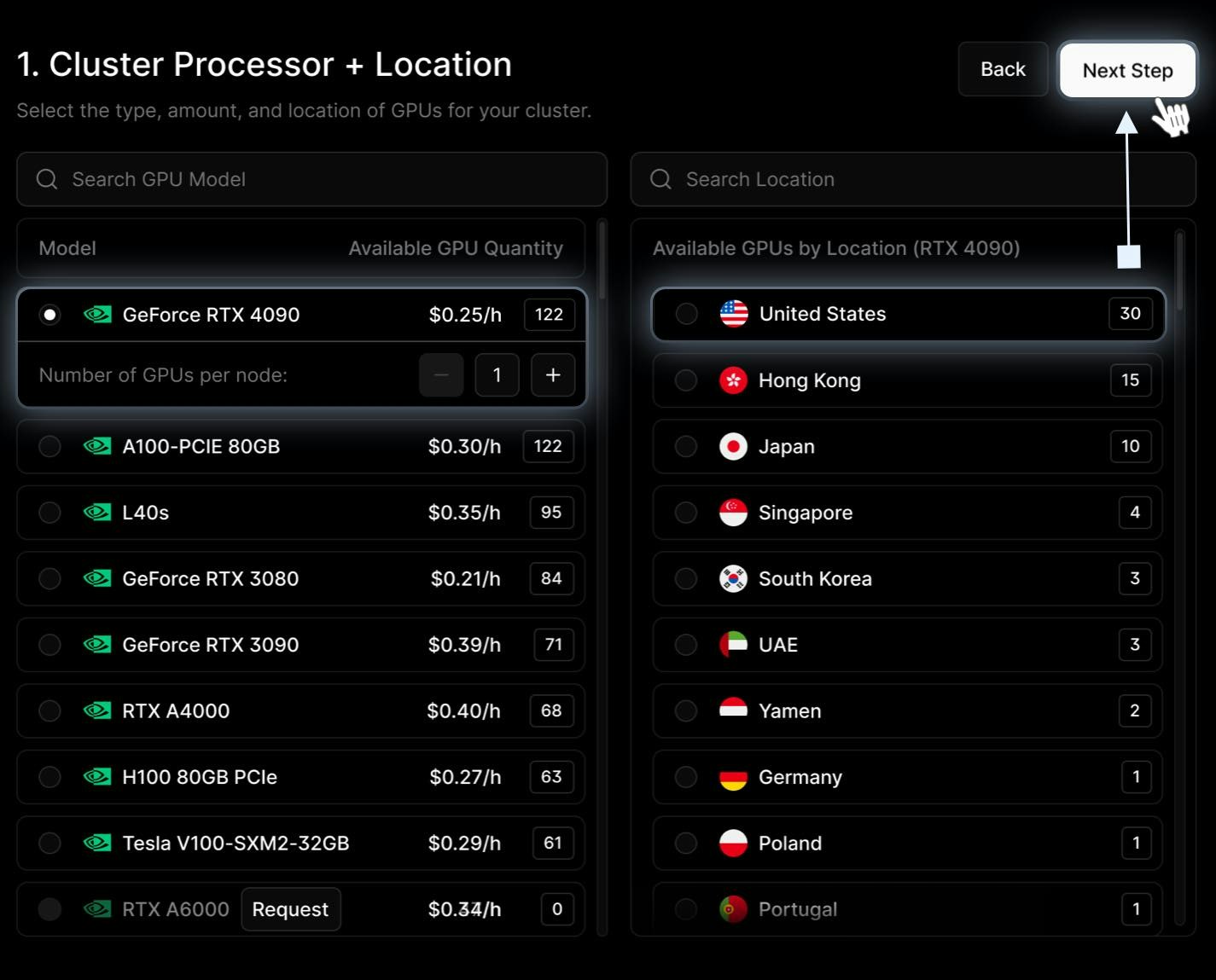Screen dimensions: 1216x980
Task: Choose the UAE location radio button
Action: point(686,645)
